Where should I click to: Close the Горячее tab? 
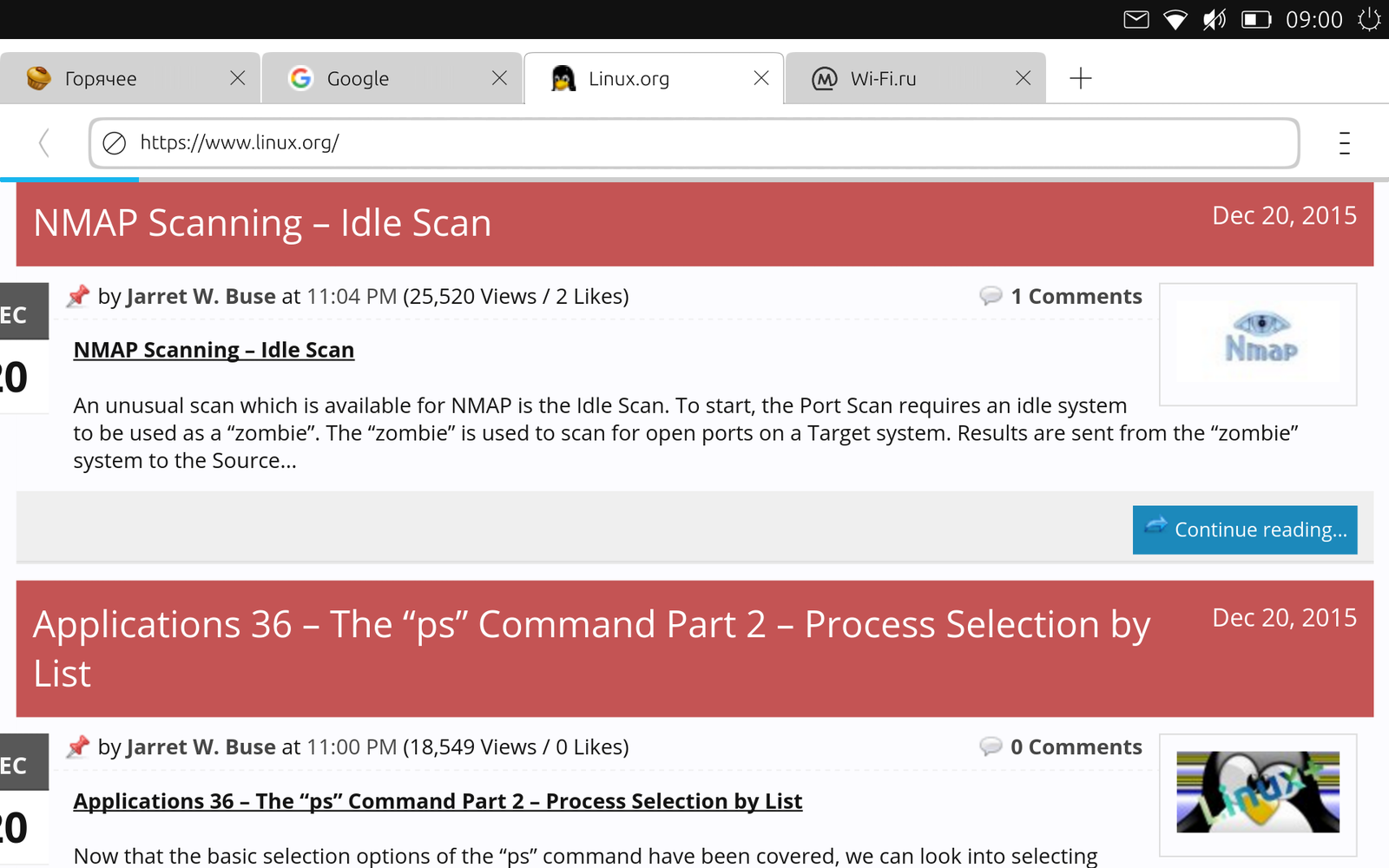[237, 78]
